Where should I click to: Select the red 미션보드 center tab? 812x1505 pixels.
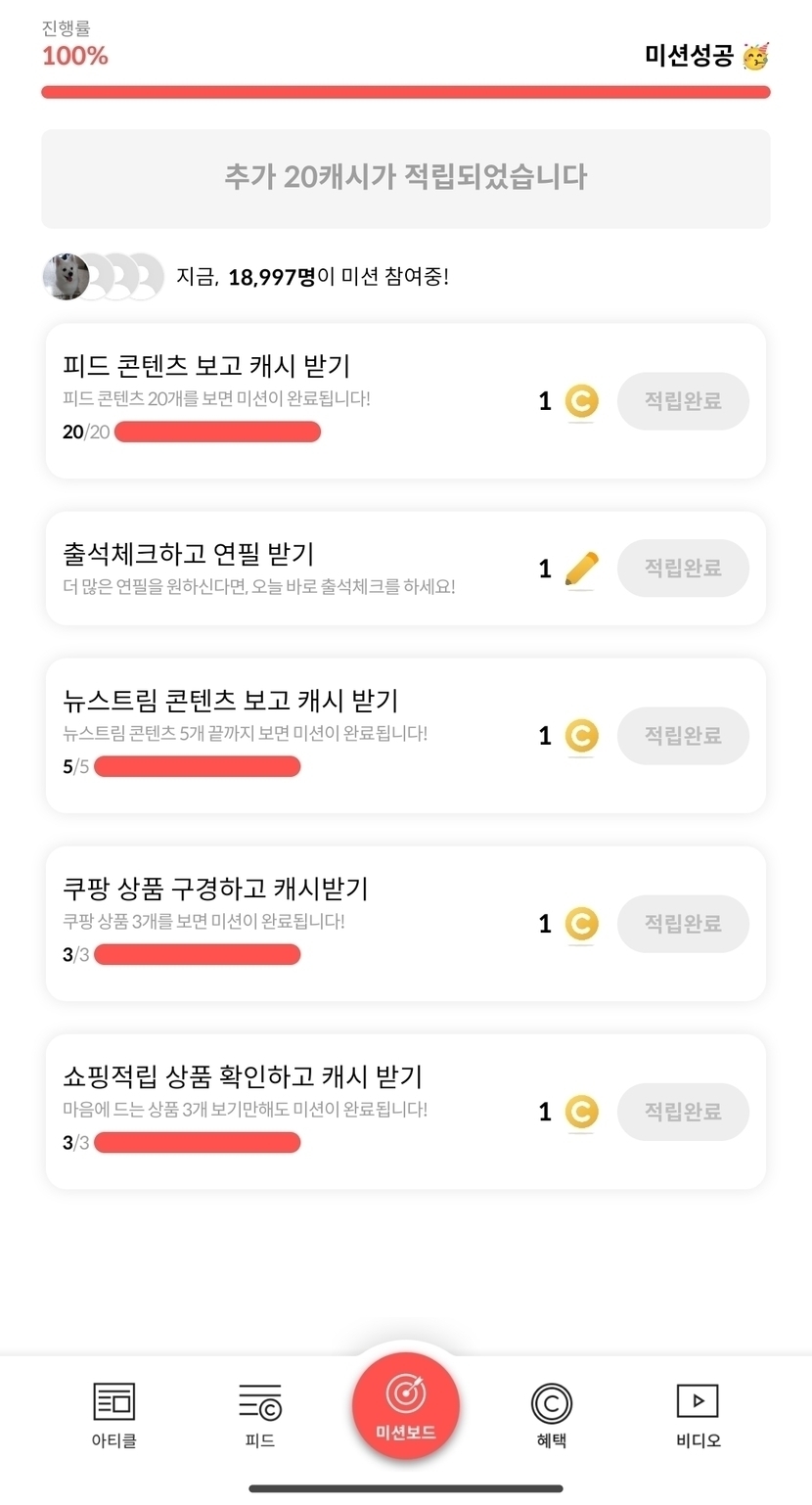(x=406, y=1405)
